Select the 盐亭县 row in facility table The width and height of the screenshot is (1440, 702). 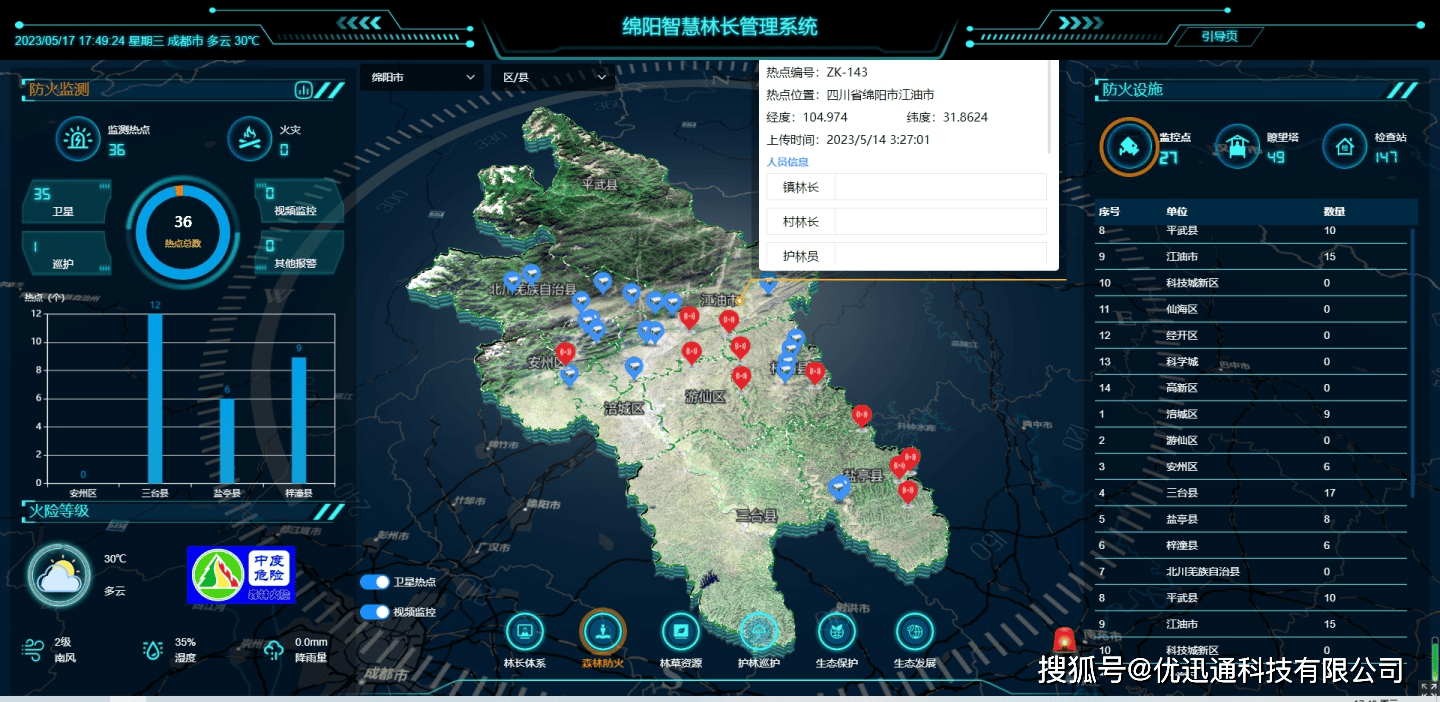tap(1252, 519)
